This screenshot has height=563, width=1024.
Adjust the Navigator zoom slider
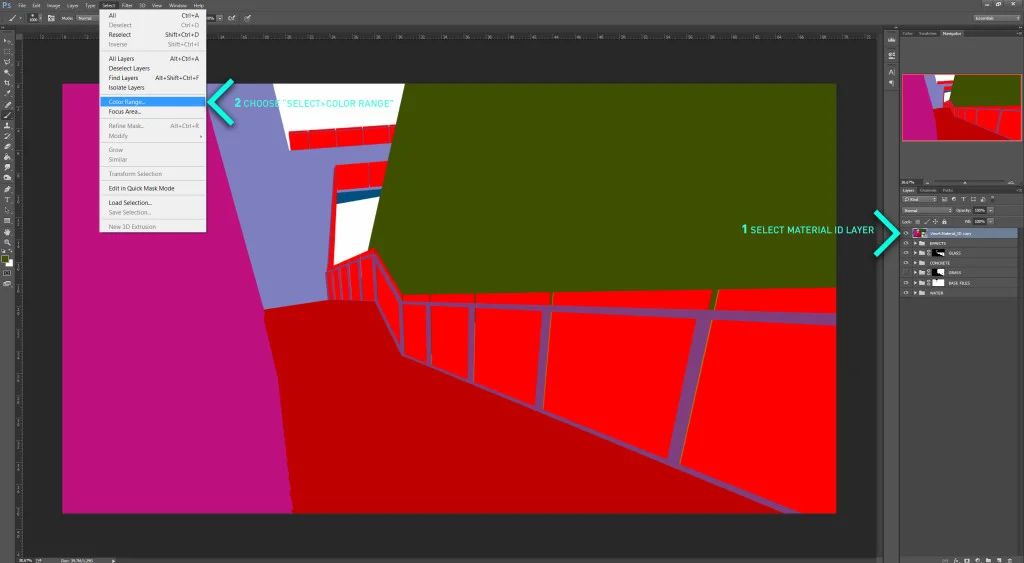[x=965, y=182]
